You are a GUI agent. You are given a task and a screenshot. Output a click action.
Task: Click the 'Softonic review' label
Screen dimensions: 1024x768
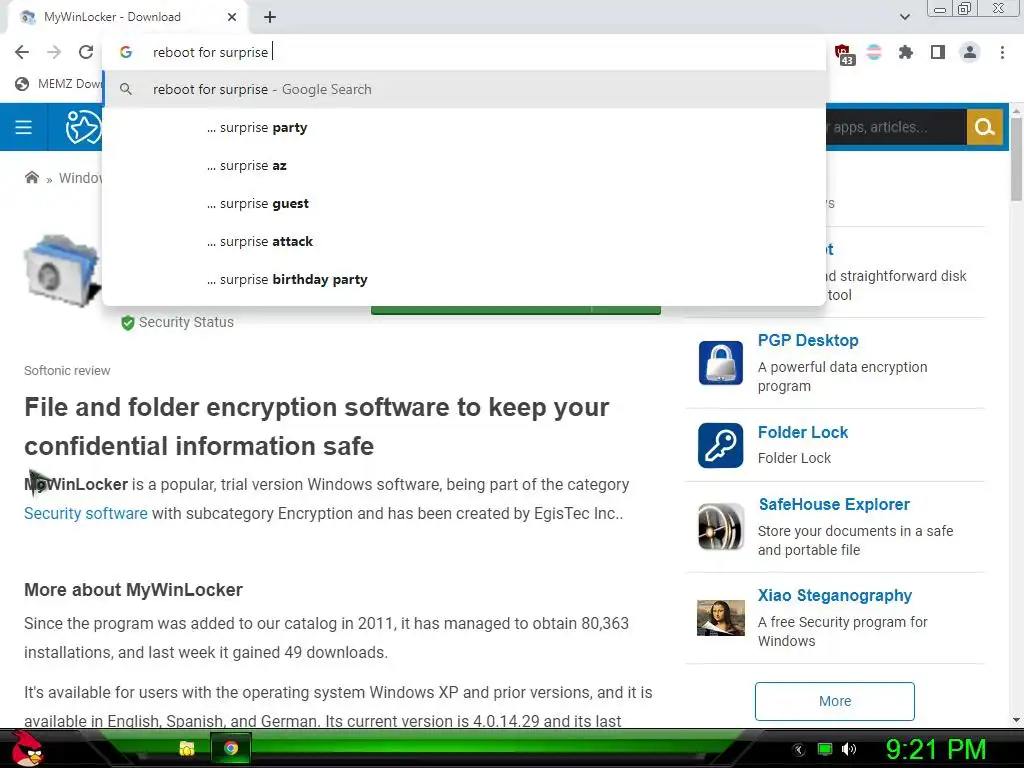67,370
